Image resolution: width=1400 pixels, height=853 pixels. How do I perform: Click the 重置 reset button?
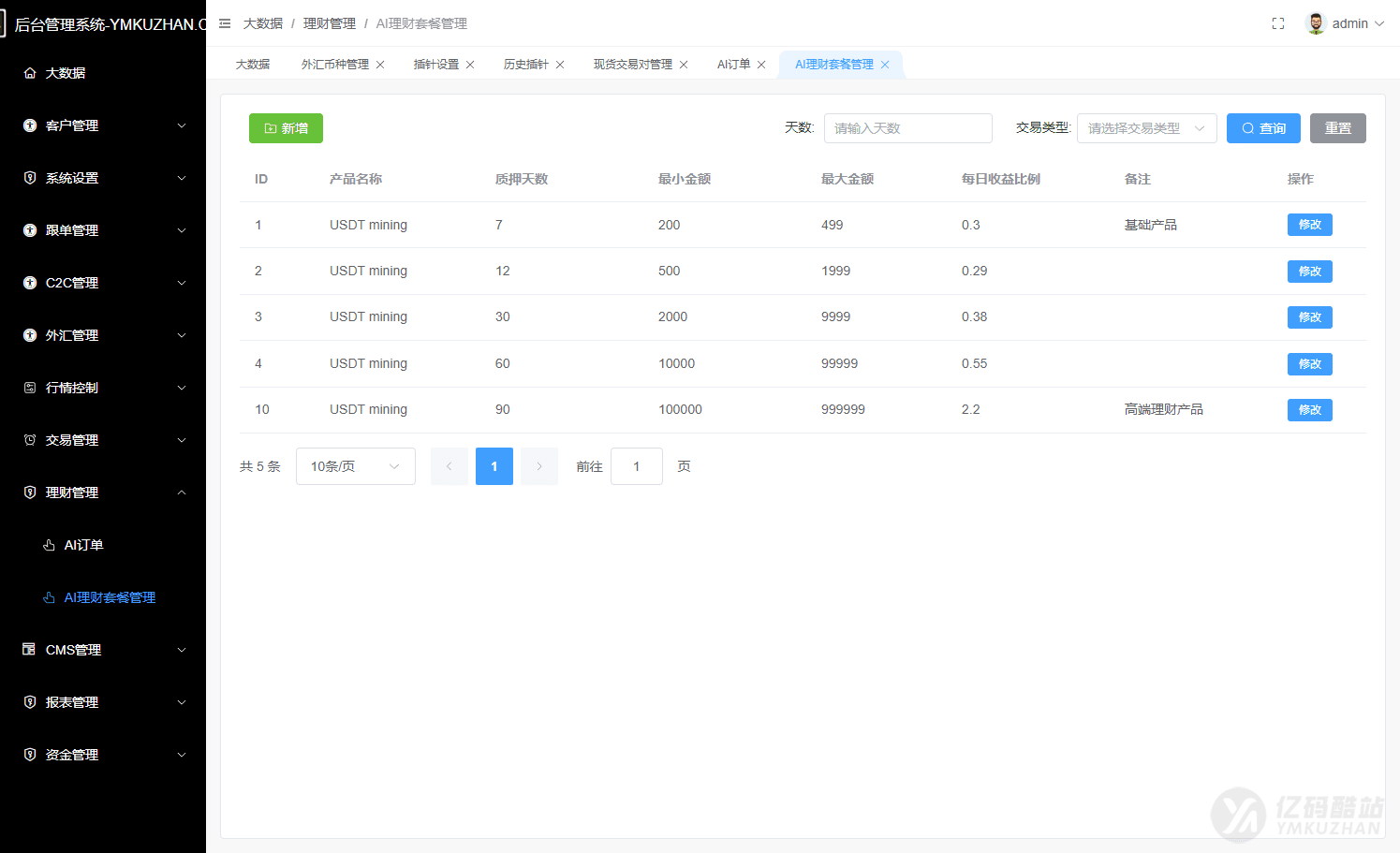(1338, 128)
